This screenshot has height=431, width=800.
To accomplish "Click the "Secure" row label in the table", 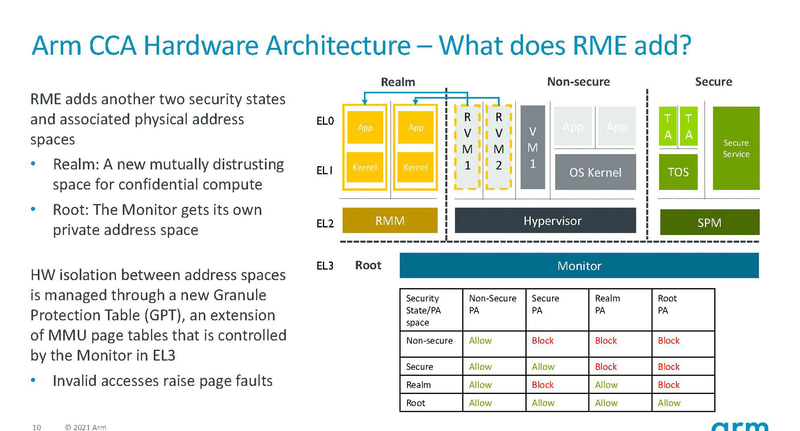I will [x=419, y=366].
